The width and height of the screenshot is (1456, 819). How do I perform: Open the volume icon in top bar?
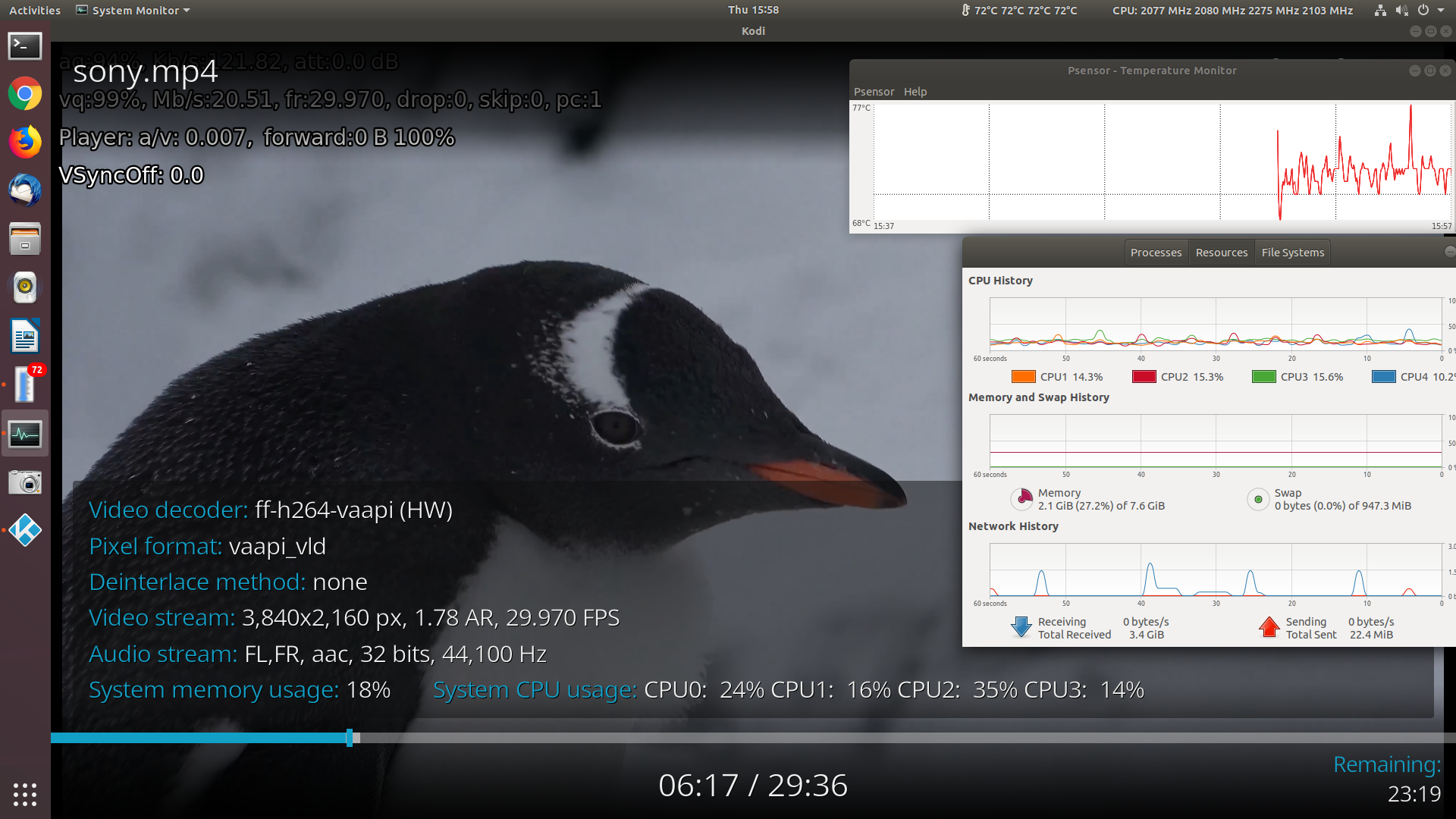[x=1401, y=10]
